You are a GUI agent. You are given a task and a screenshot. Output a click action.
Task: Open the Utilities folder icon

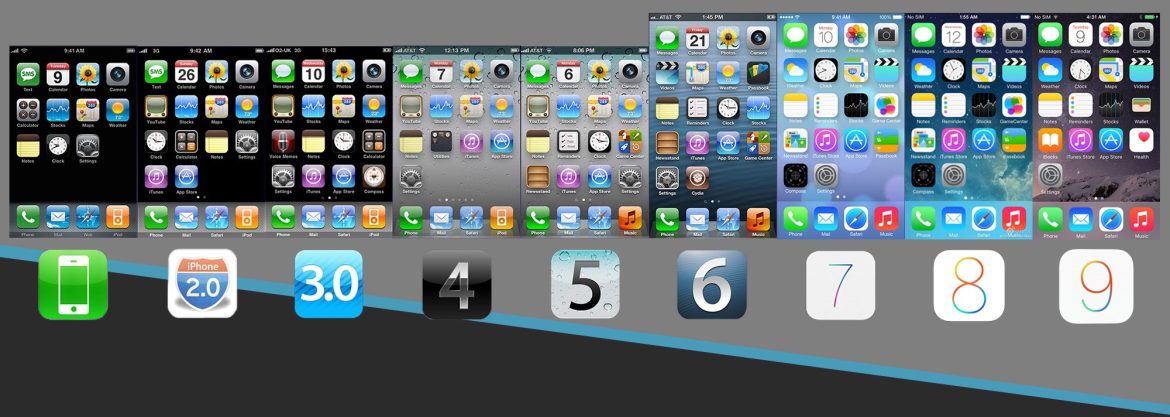point(441,141)
